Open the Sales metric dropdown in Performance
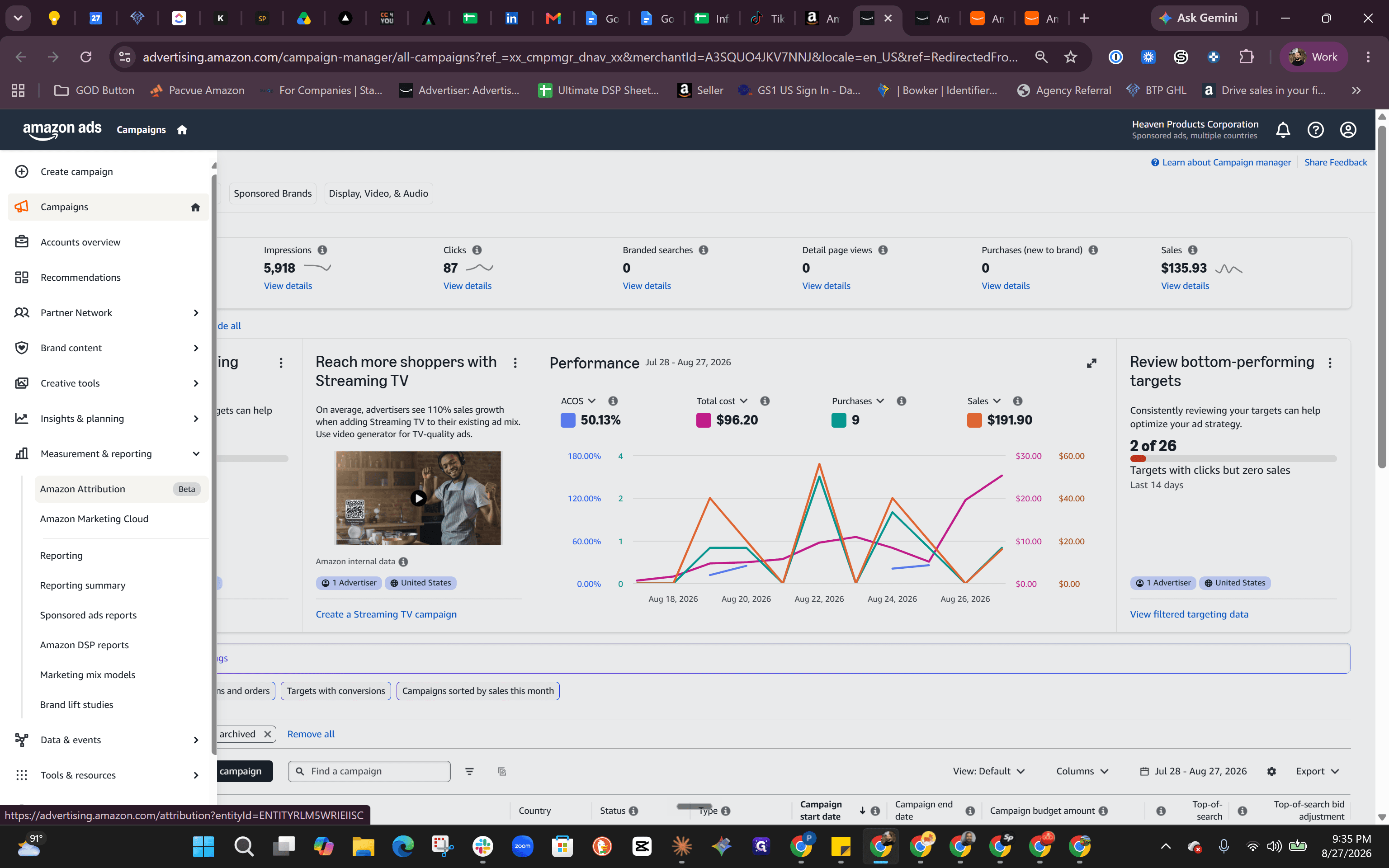This screenshot has width=1389, height=868. tap(984, 401)
